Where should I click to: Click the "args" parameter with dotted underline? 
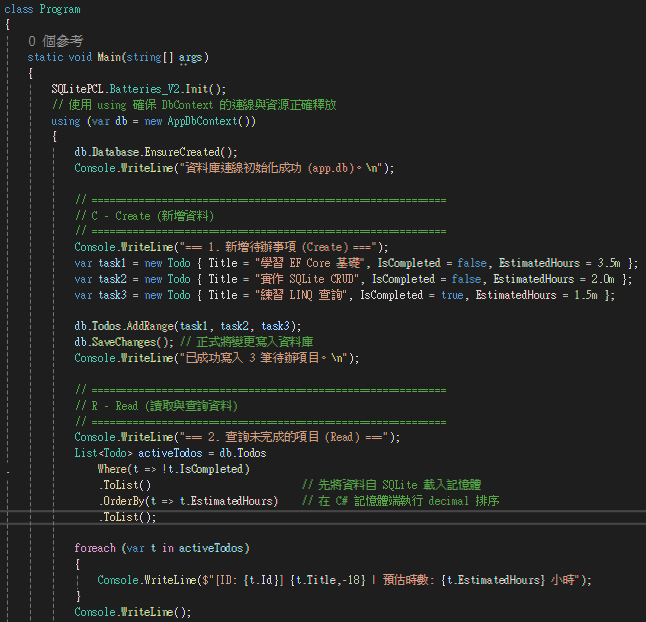190,57
